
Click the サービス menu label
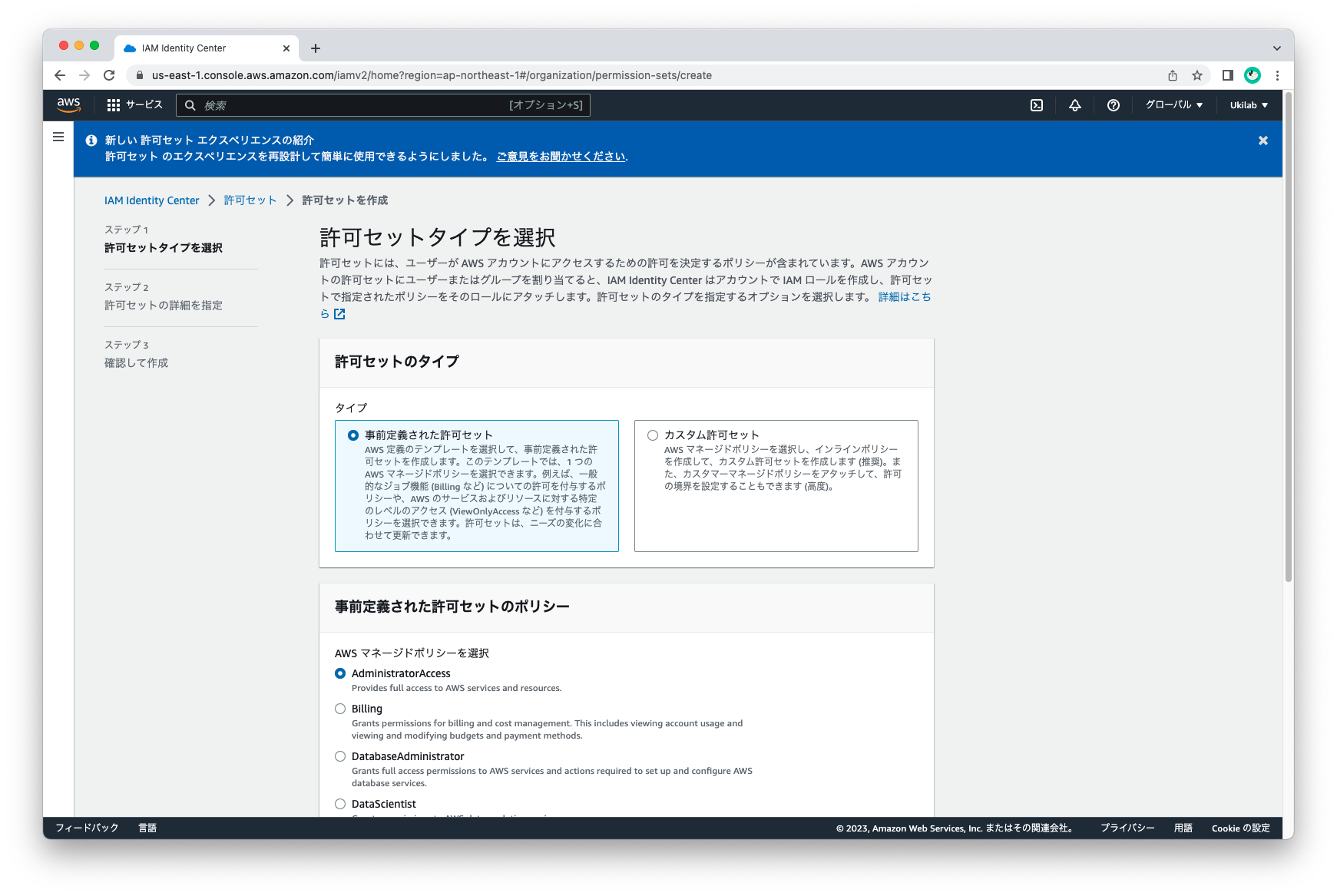144,105
